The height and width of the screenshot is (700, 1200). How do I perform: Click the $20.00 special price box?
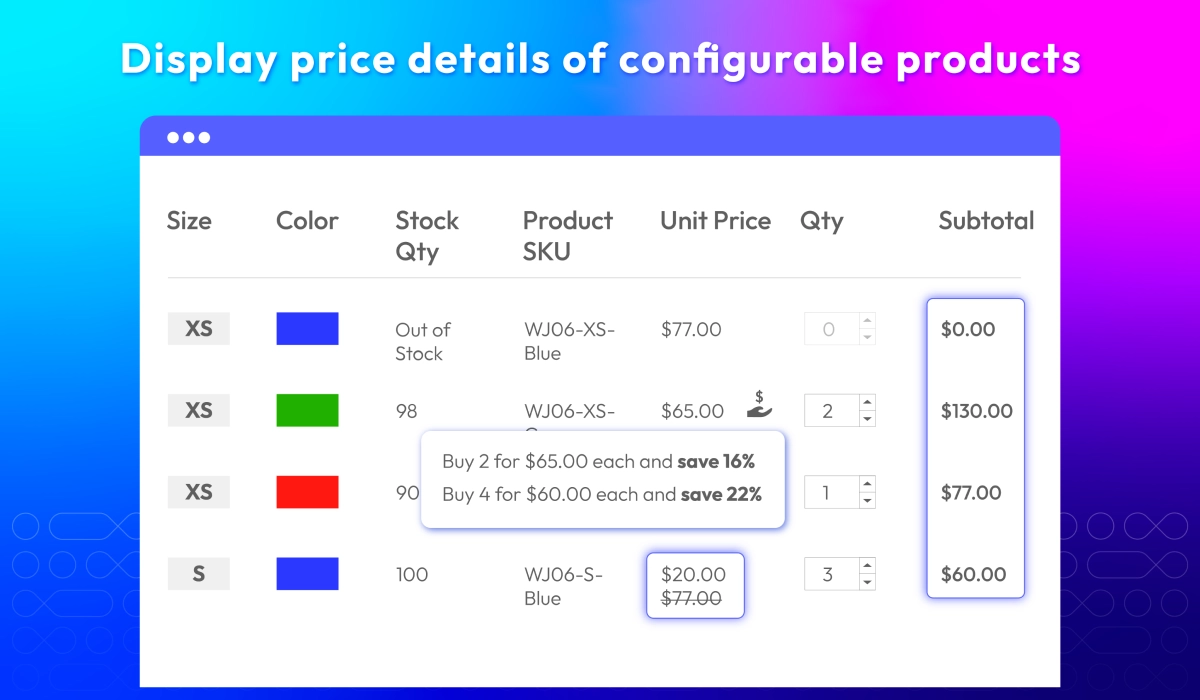695,586
